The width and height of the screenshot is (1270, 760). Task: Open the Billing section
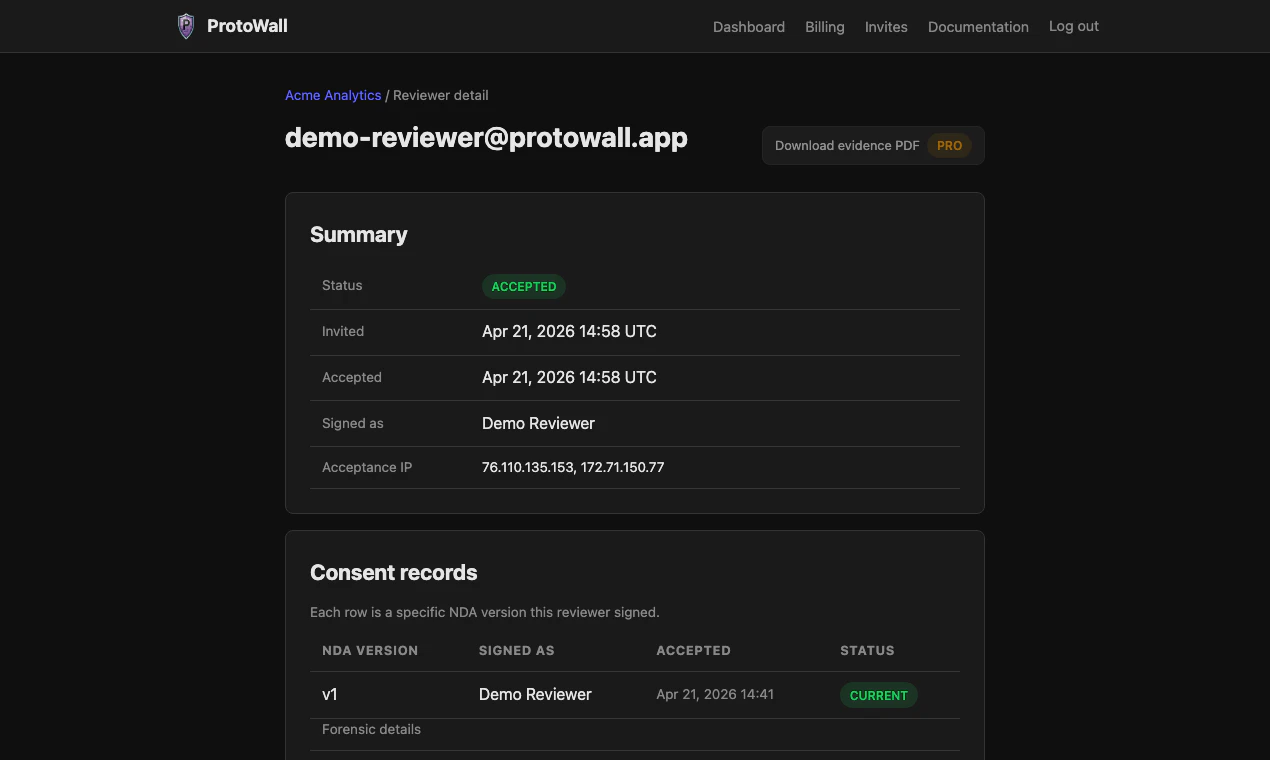(824, 27)
